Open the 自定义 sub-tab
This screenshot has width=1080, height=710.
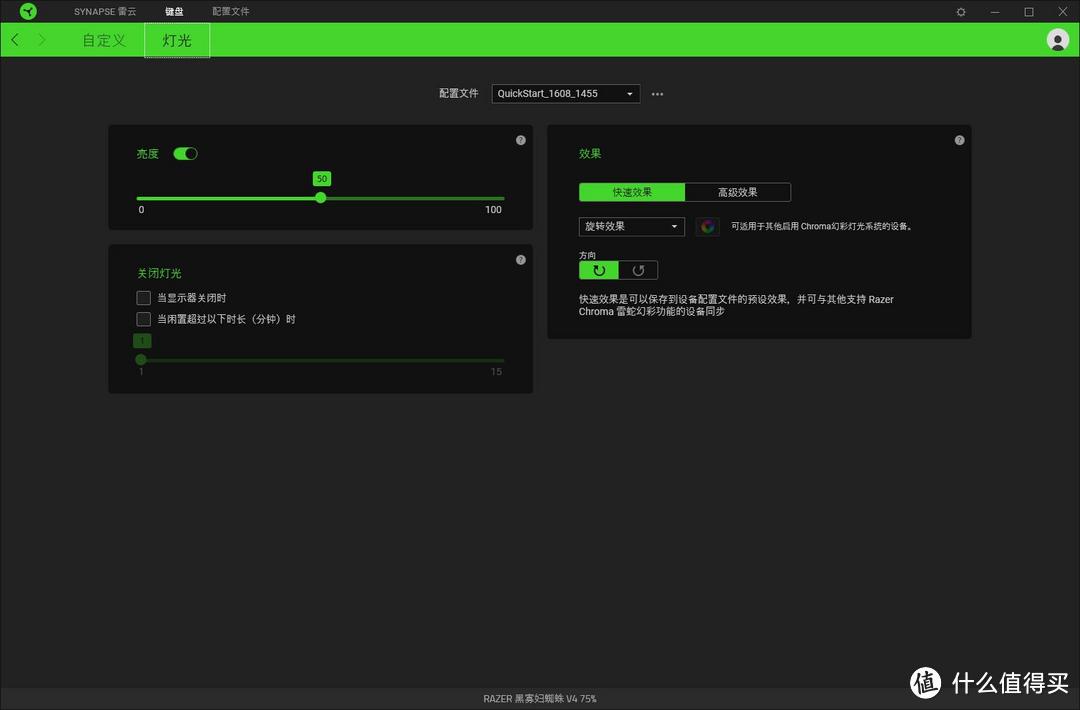(x=105, y=40)
